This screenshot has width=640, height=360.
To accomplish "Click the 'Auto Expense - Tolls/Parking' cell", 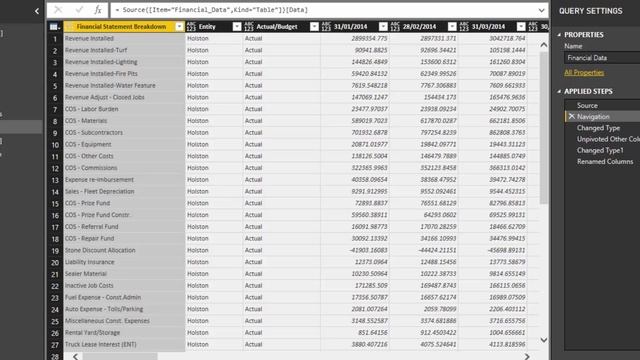I will pos(124,309).
